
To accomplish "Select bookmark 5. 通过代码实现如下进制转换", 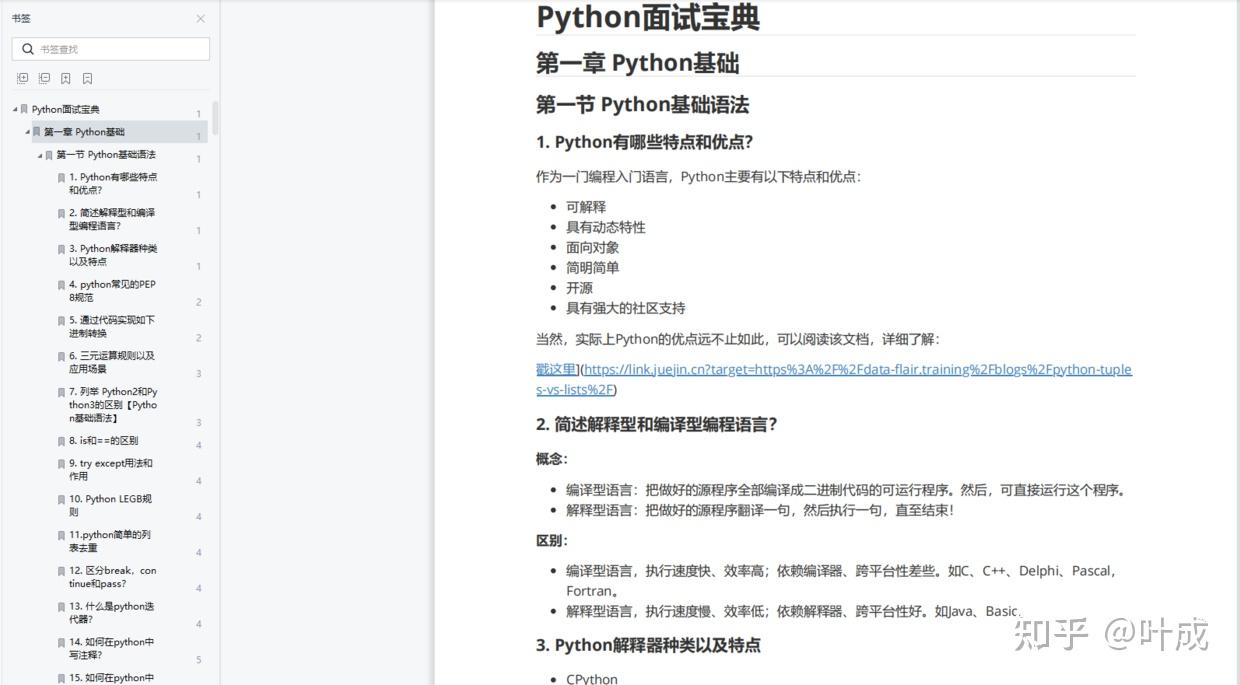I will click(x=110, y=327).
